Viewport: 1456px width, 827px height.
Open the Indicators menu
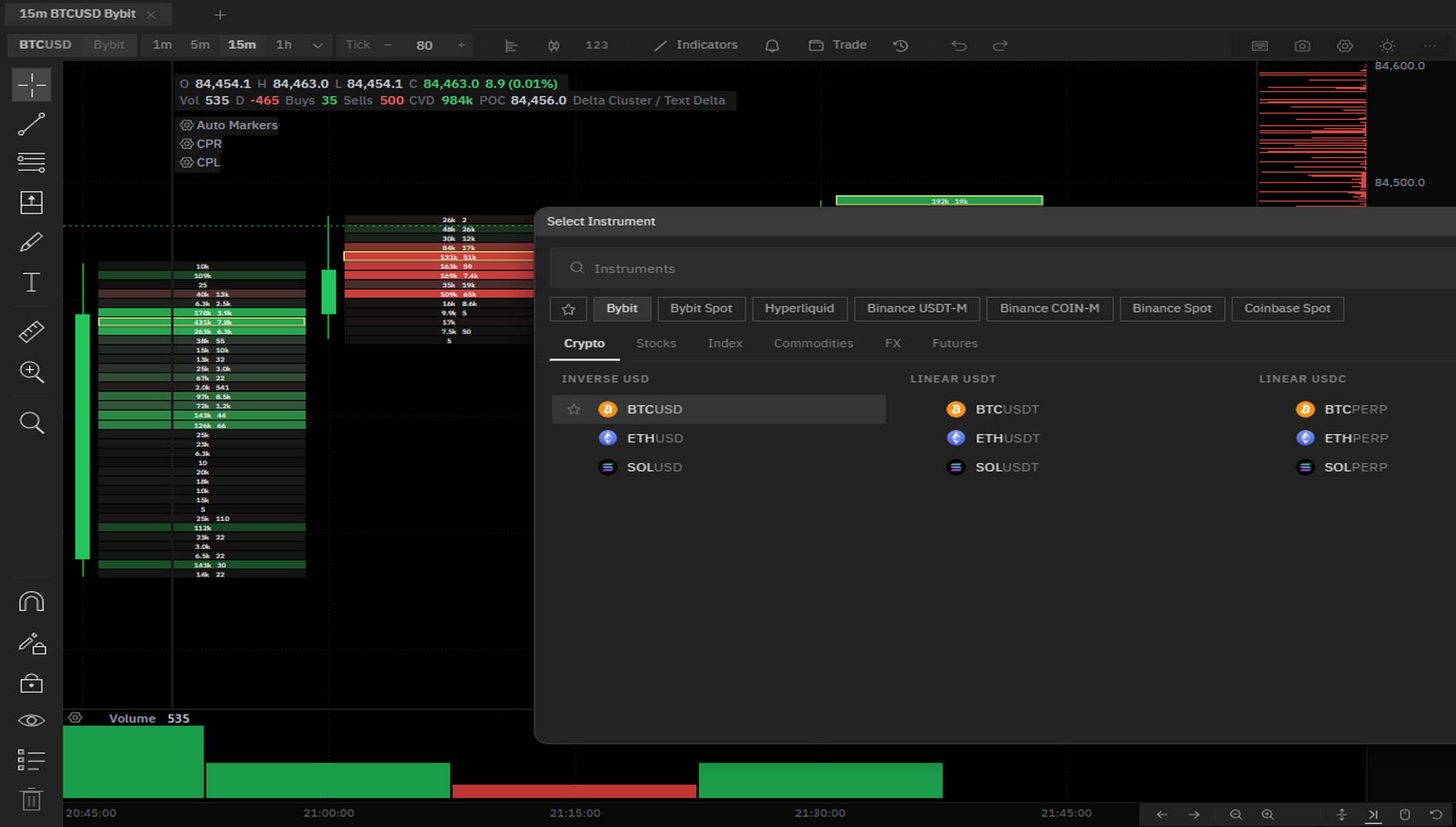(x=696, y=45)
